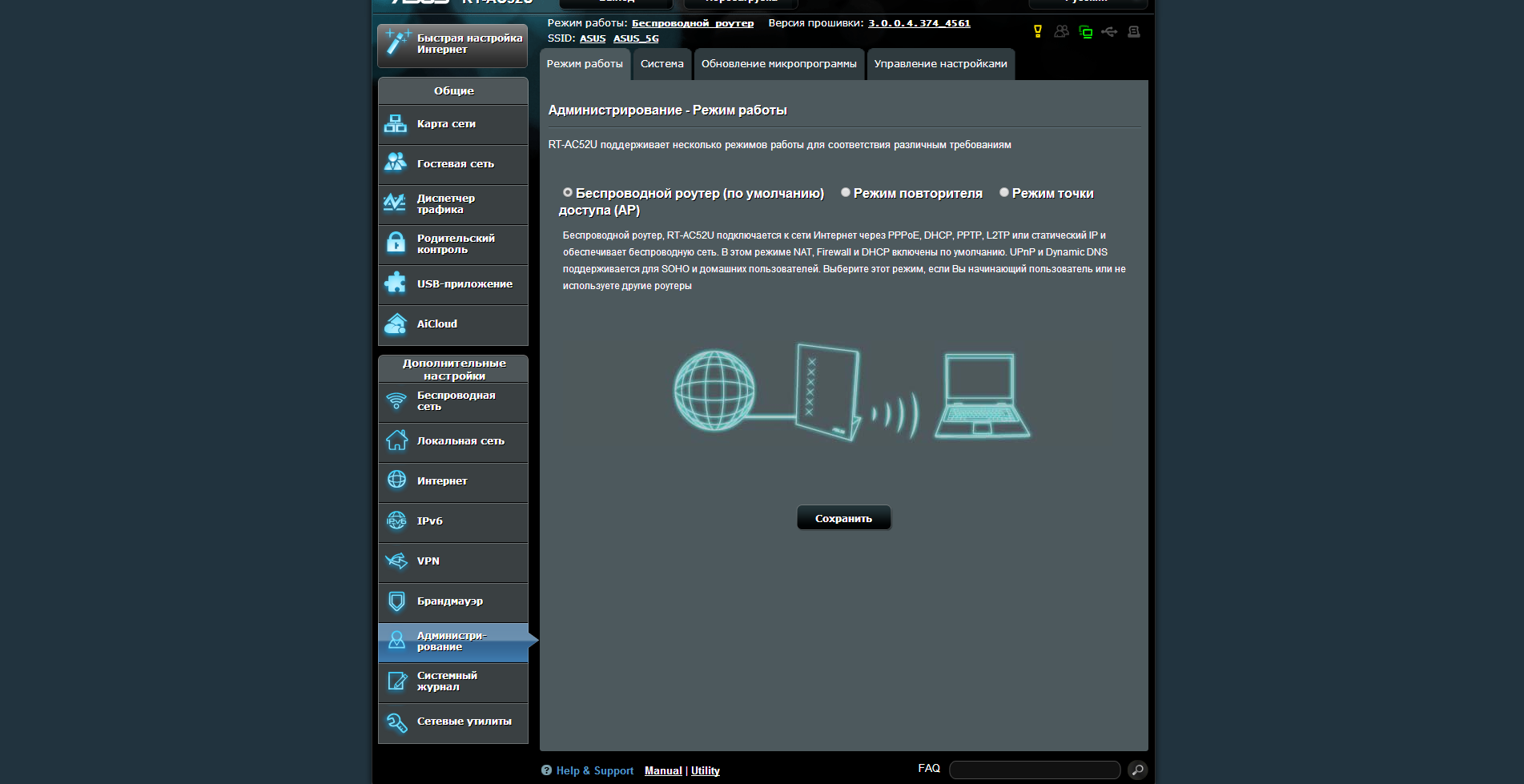
Task: Click the Wireless (Беспроводная сеть) wifi icon
Action: [x=396, y=401]
